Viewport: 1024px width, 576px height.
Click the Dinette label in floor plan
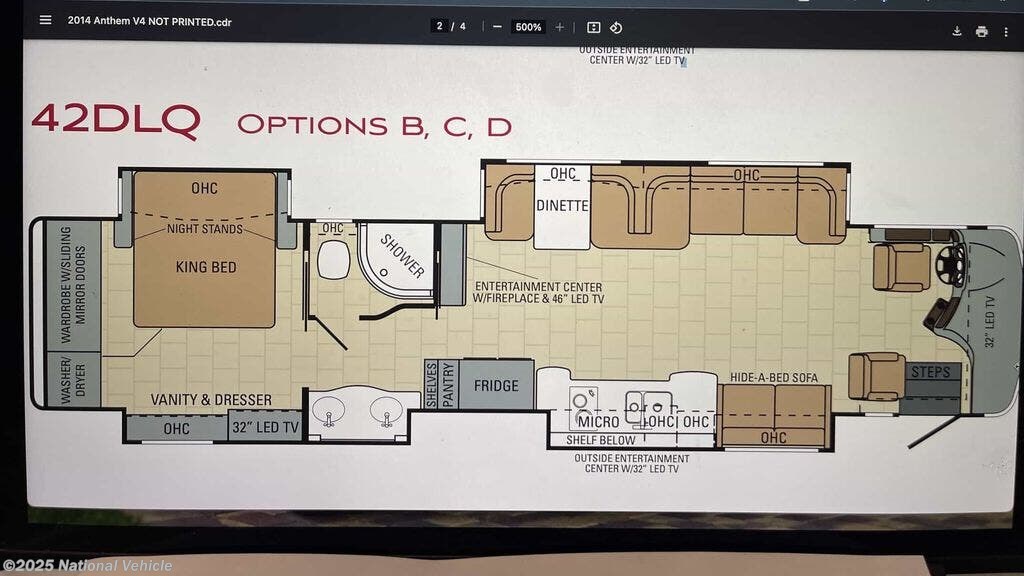561,206
